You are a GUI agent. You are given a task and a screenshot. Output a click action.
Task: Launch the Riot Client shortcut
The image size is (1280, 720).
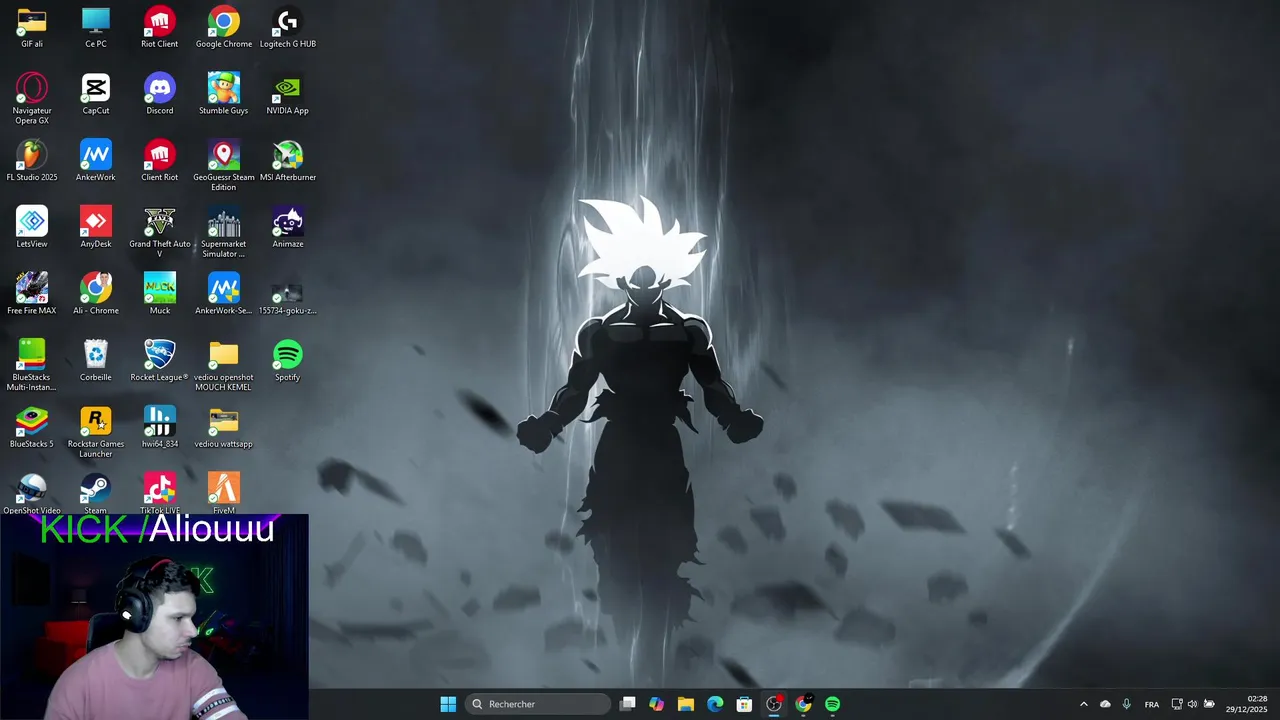(x=160, y=28)
